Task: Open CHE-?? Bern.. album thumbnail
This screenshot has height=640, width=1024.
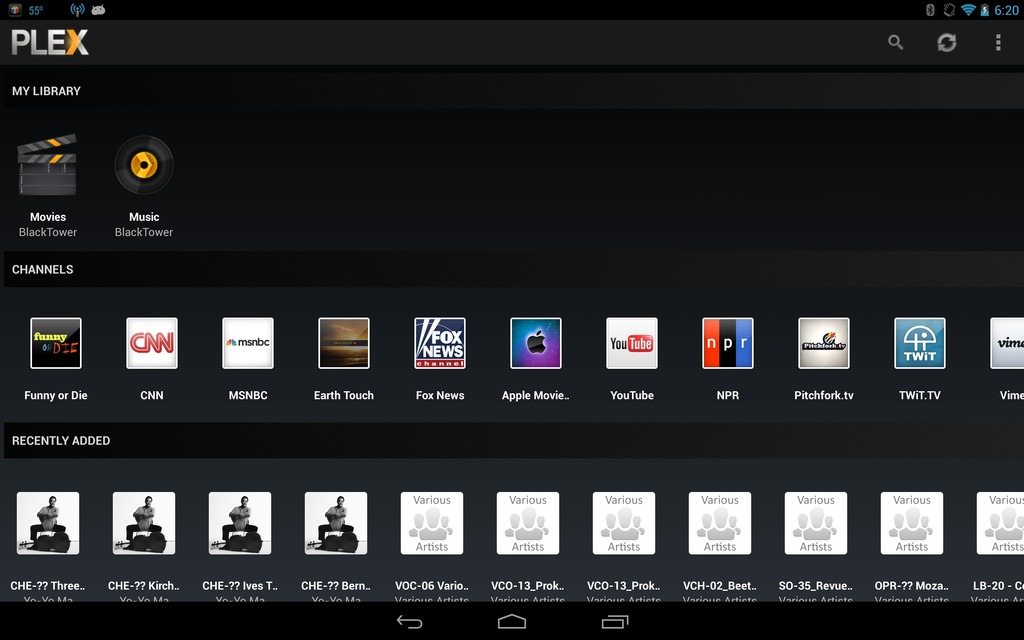Action: [336, 523]
